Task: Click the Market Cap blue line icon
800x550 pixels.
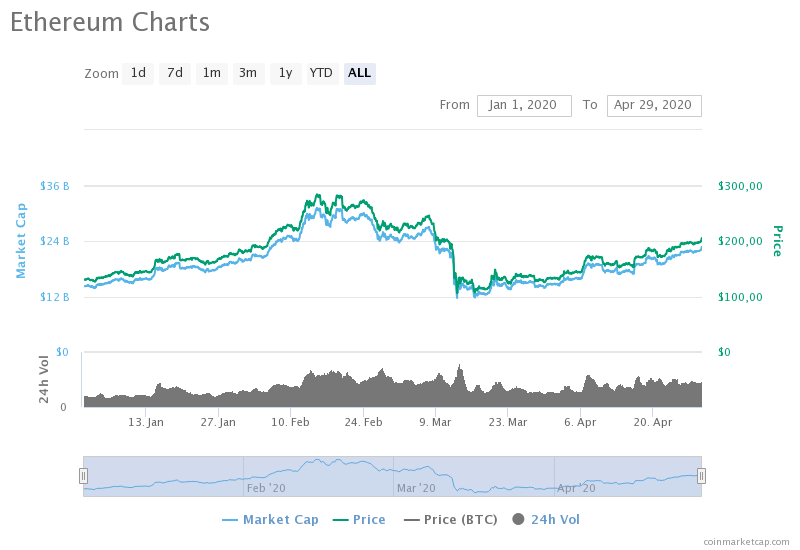Action: (230, 520)
